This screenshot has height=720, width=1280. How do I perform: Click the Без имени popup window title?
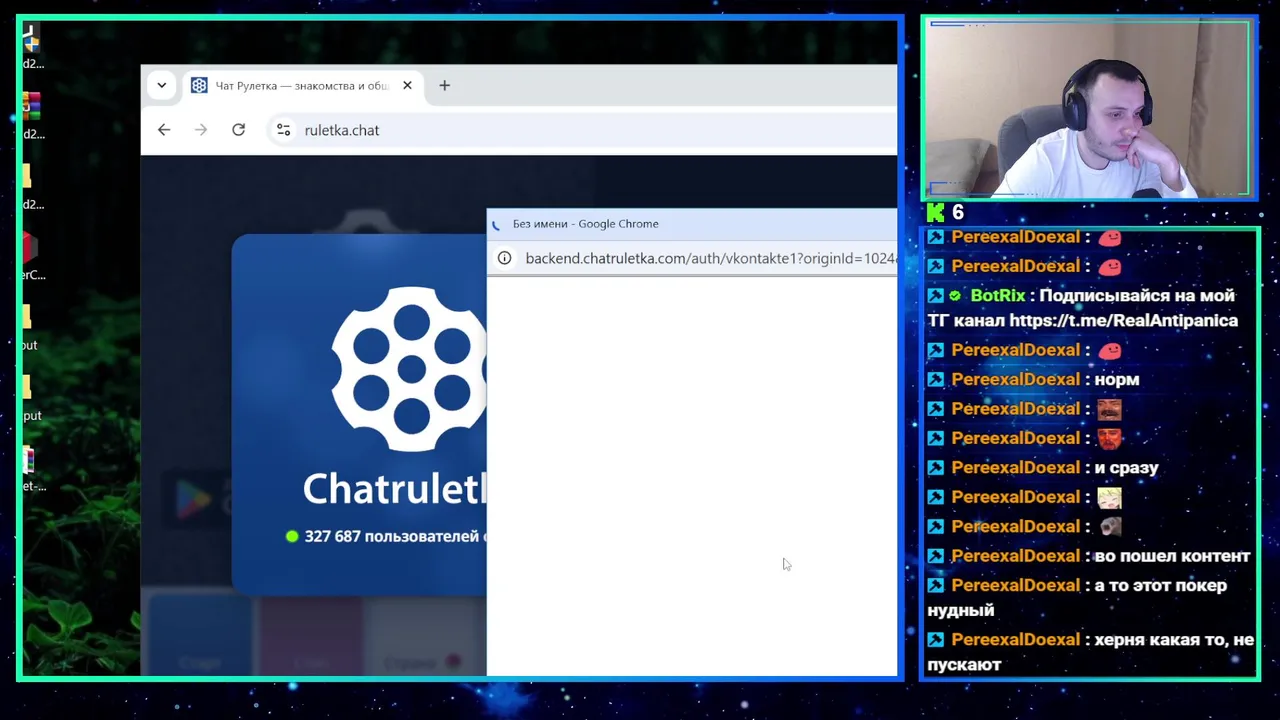coord(585,224)
